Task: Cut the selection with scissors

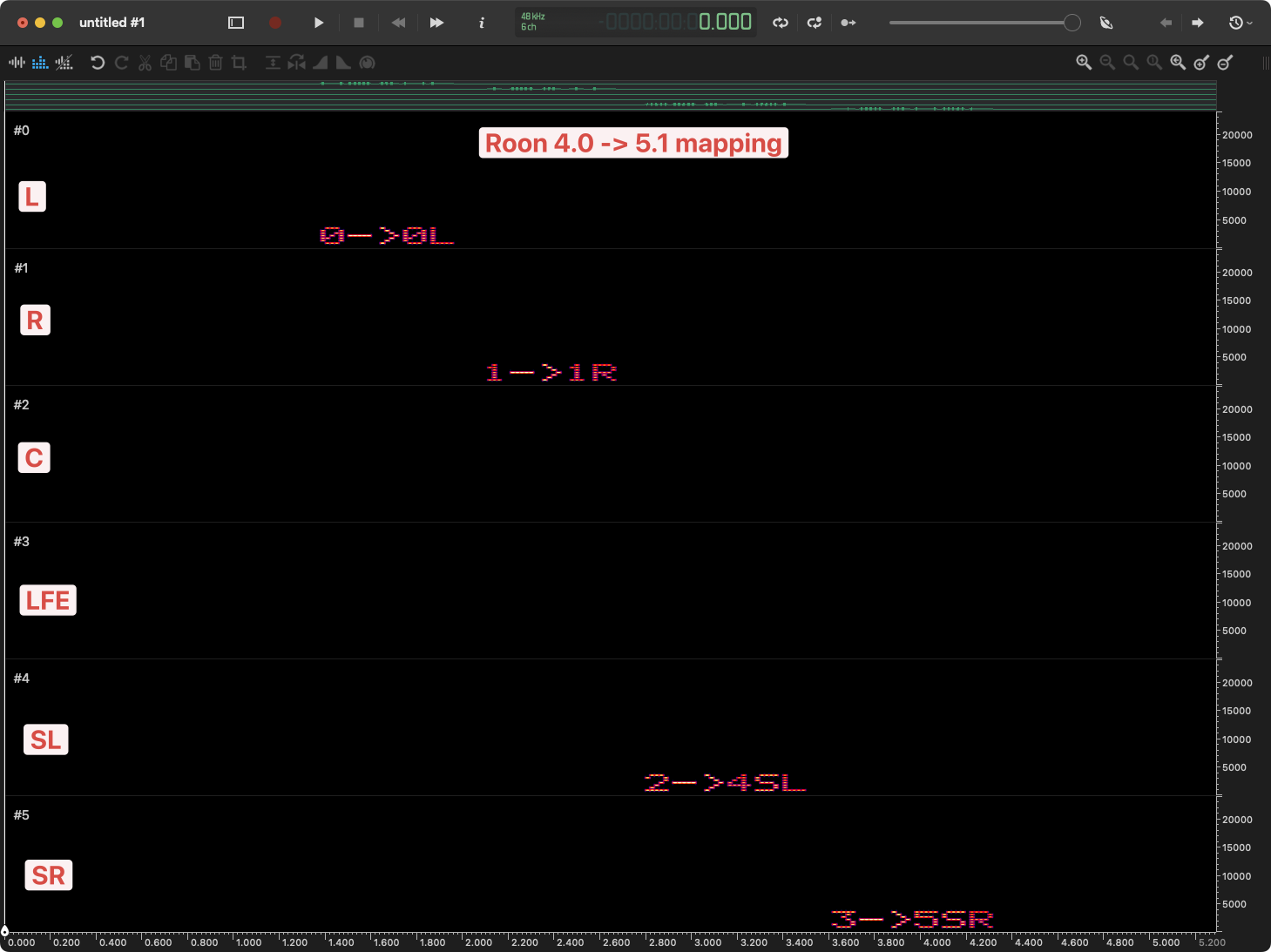Action: point(145,63)
